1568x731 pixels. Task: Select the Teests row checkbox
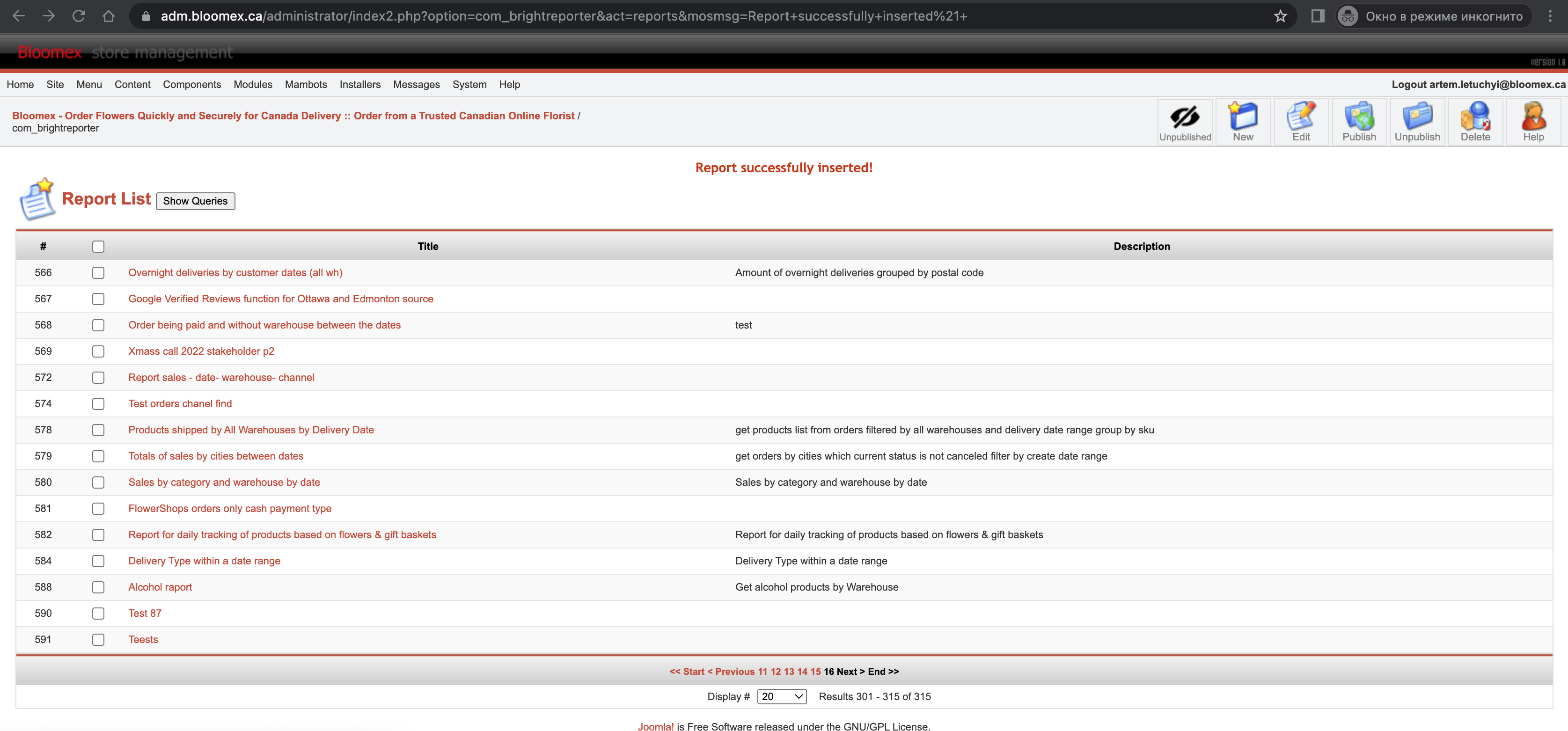point(98,639)
